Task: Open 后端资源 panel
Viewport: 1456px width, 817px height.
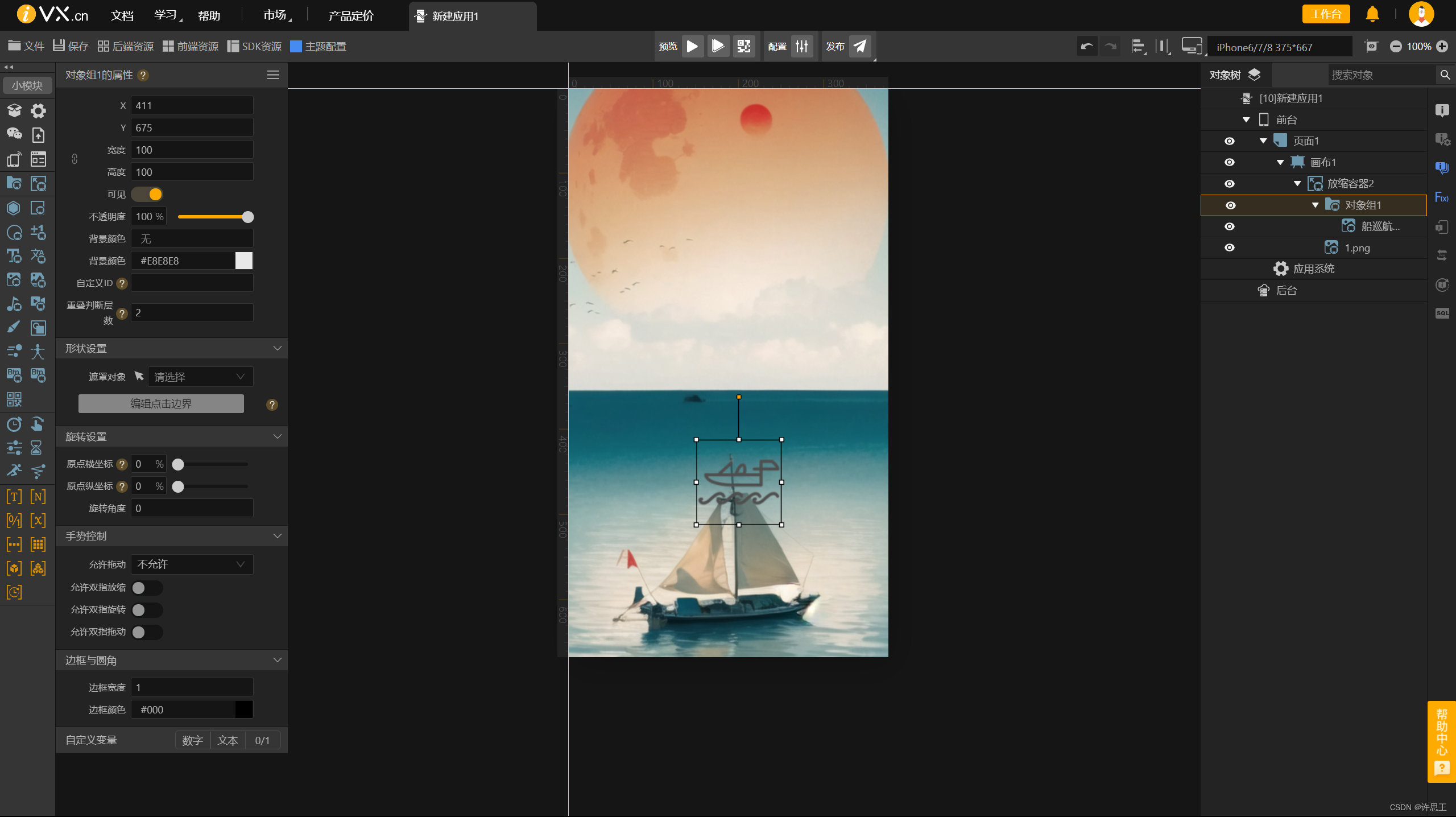Action: pos(126,46)
